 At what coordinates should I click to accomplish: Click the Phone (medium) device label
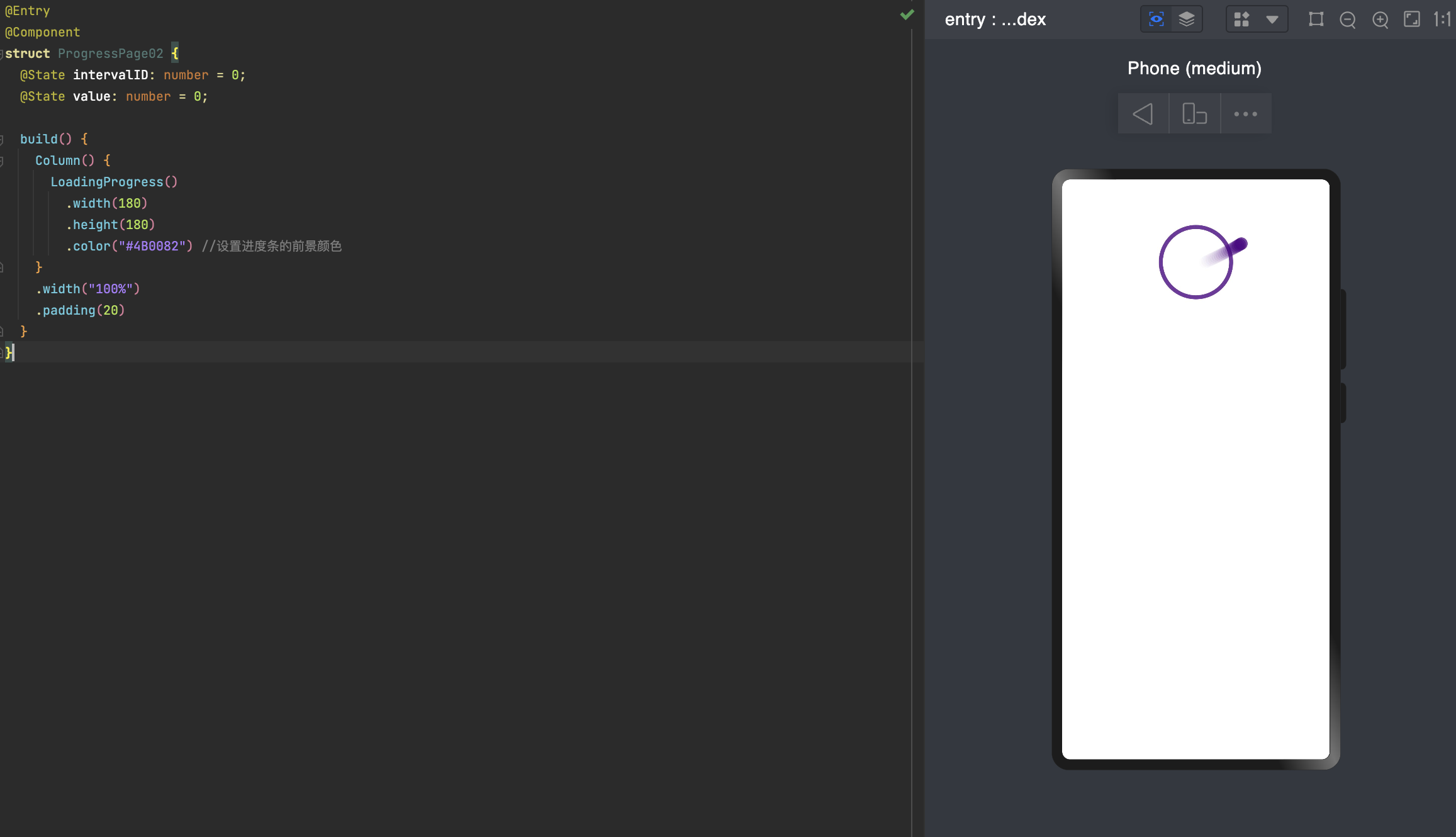click(x=1194, y=69)
